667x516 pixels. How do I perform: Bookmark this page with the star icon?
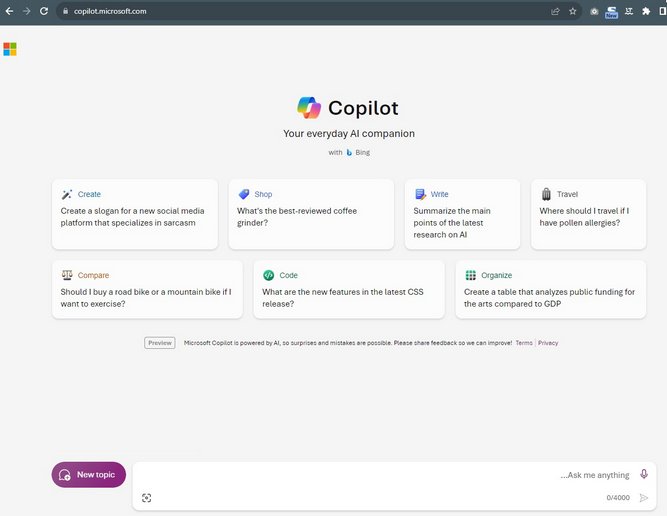click(x=573, y=11)
